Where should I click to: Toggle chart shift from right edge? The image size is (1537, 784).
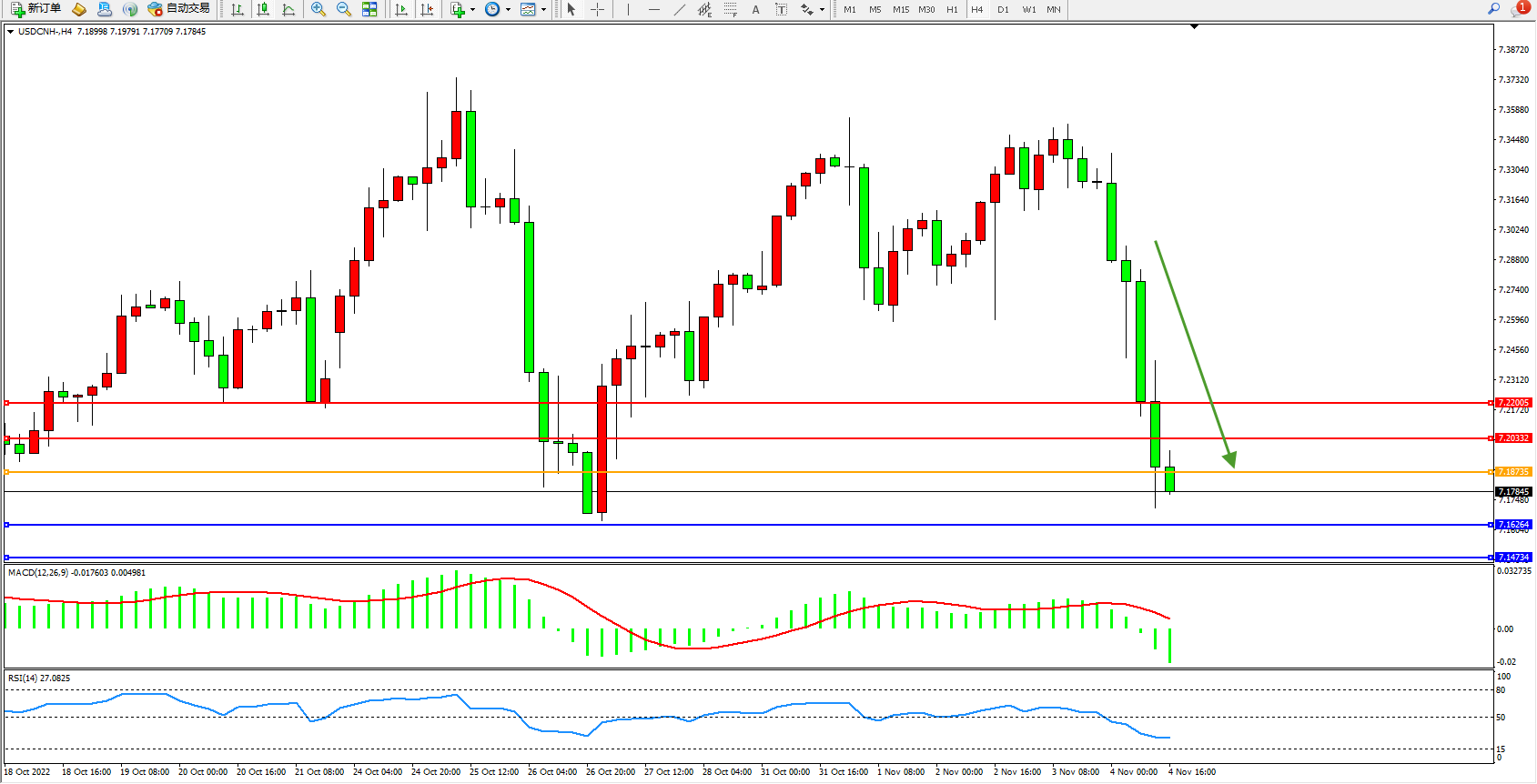[427, 9]
